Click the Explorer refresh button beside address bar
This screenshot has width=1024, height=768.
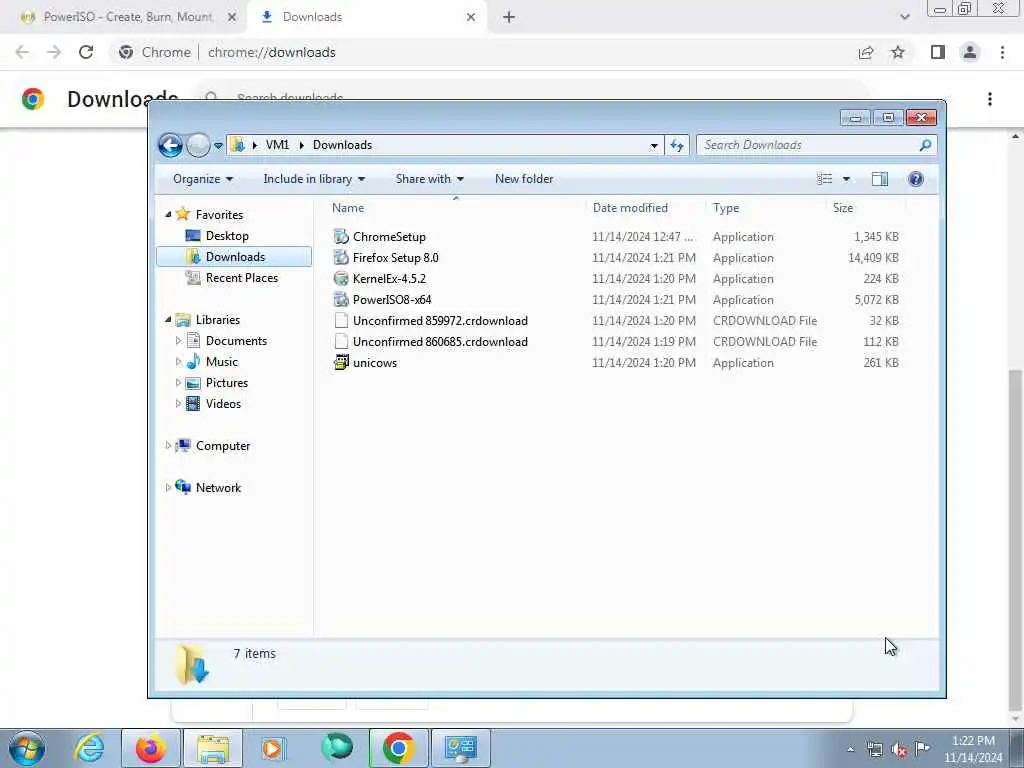[x=677, y=145]
